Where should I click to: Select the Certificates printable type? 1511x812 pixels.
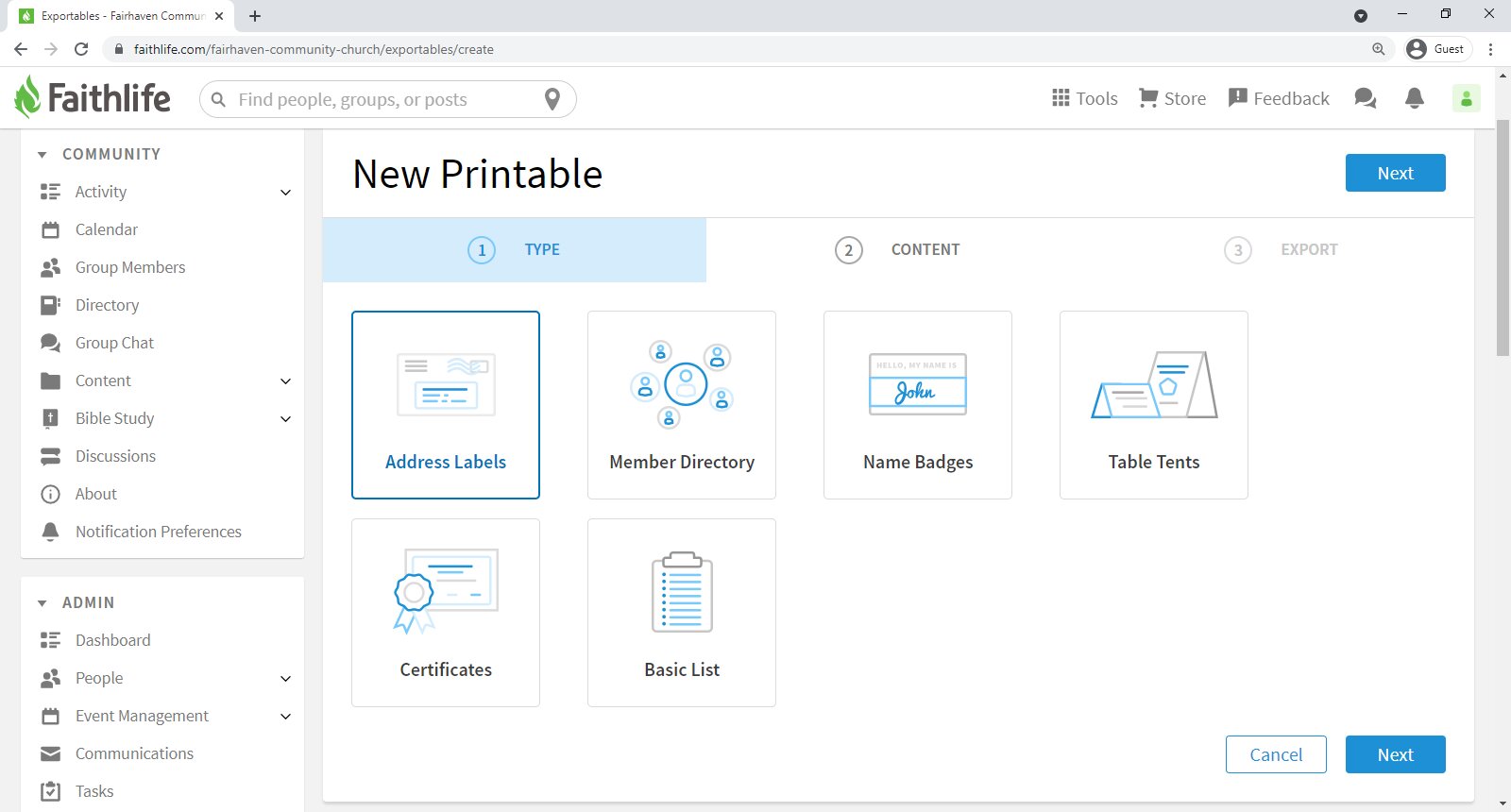click(446, 613)
